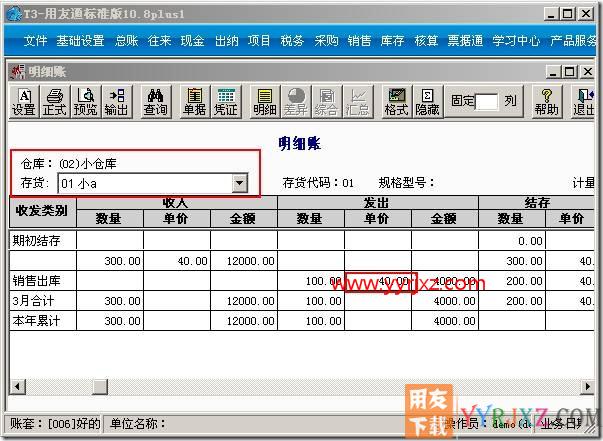The height and width of the screenshot is (441, 603).
Task: Open the 票据通 menu
Action: 465,41
